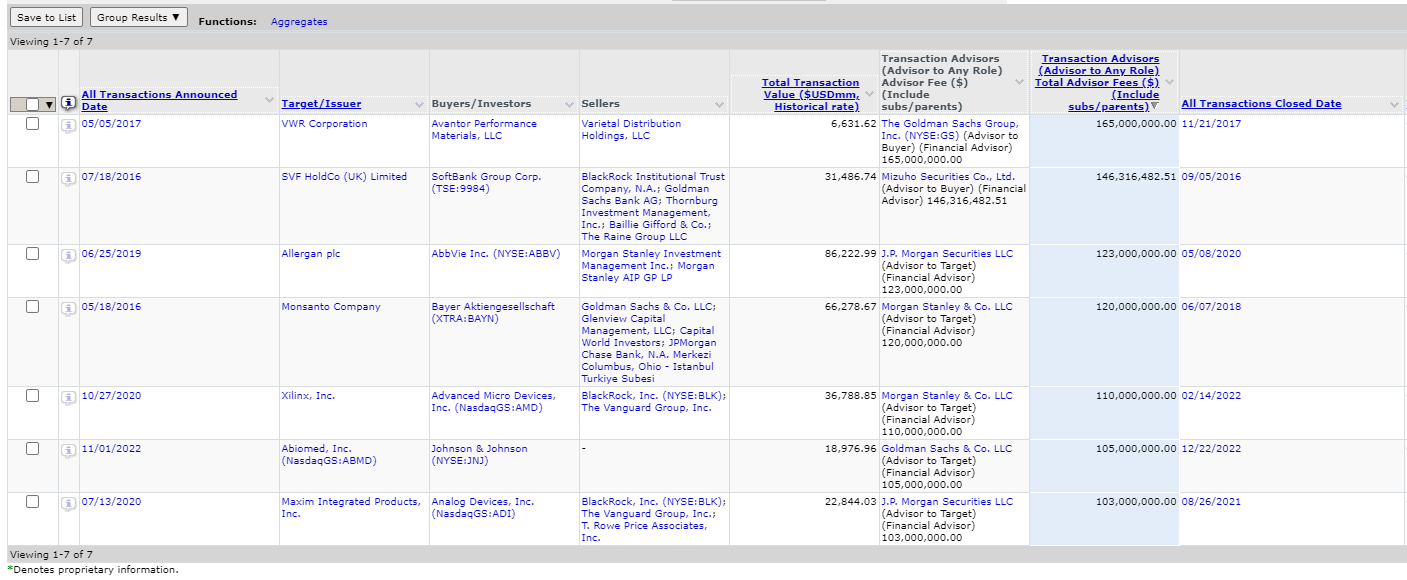
Task: Click the header info bubble icon
Action: (68, 103)
